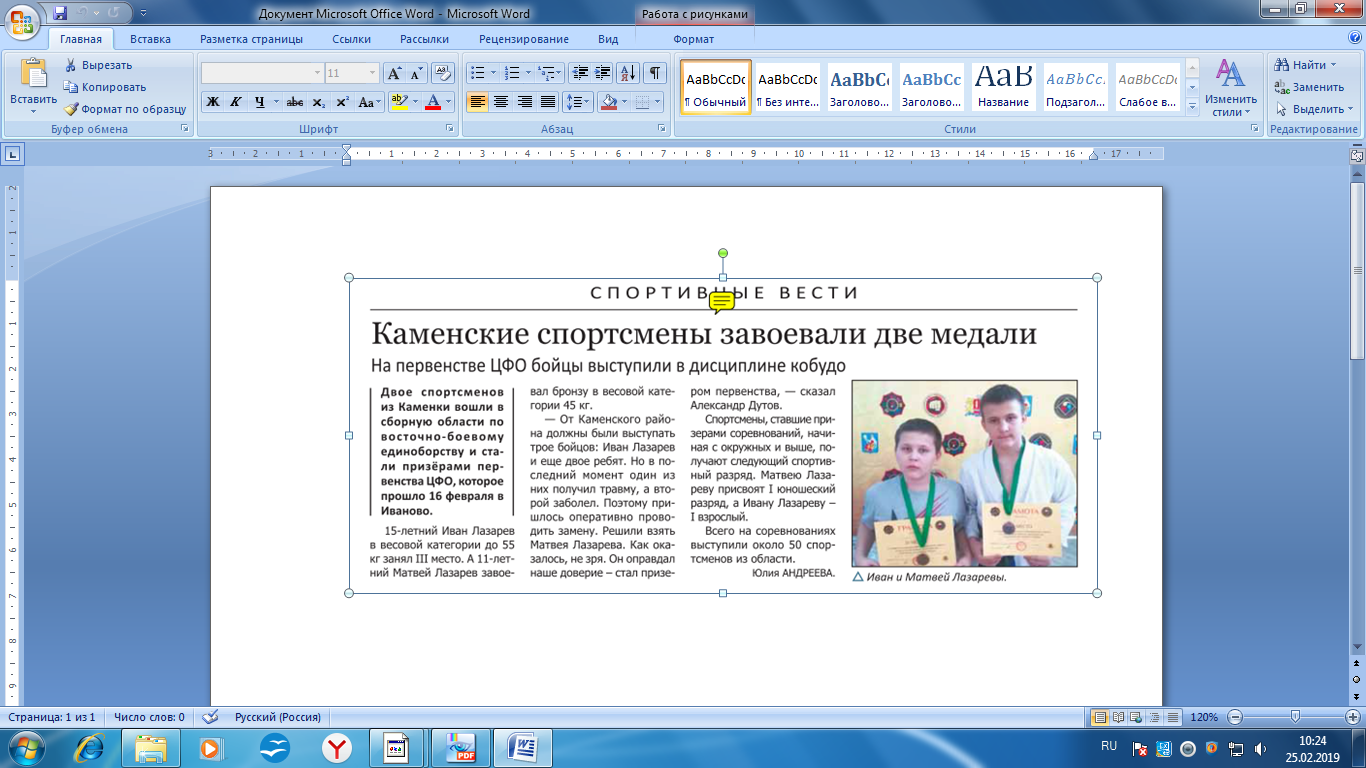Toggle bold formatting (Ж)
The image size is (1366, 768).
tap(213, 102)
